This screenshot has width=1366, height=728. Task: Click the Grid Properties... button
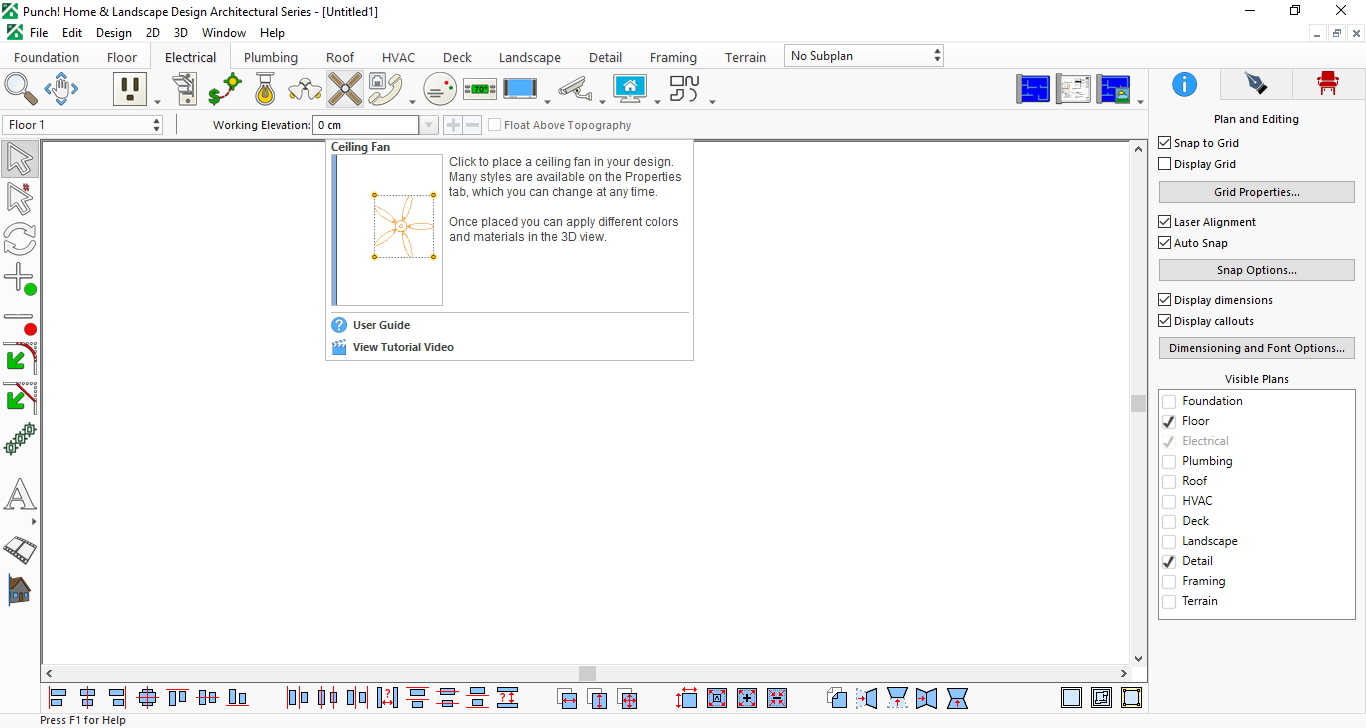pyautogui.click(x=1257, y=192)
